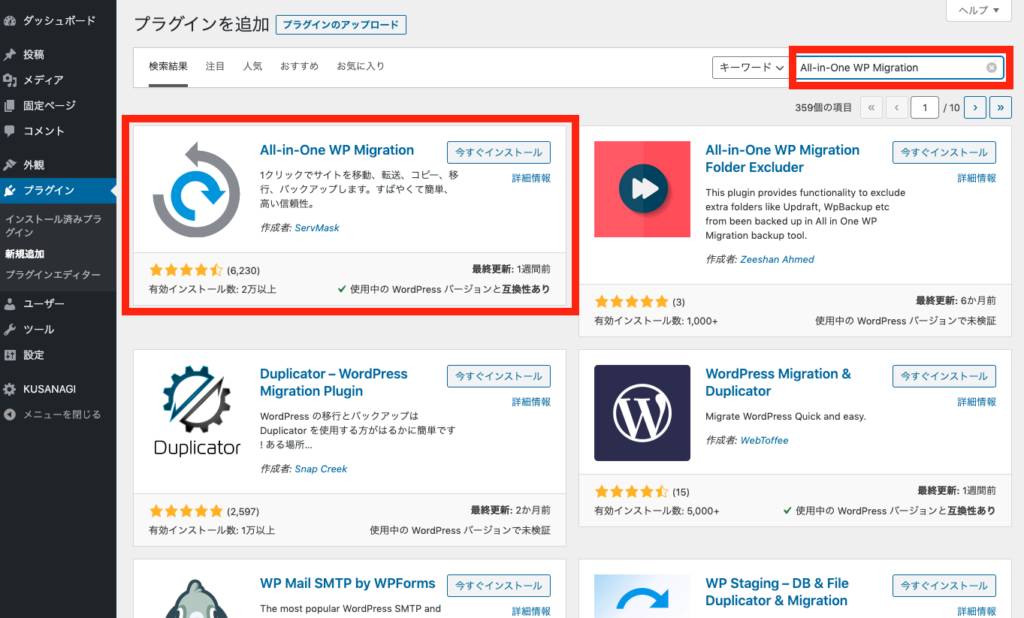
Task: Open プラグインエディター submenu item
Action: [x=53, y=275]
